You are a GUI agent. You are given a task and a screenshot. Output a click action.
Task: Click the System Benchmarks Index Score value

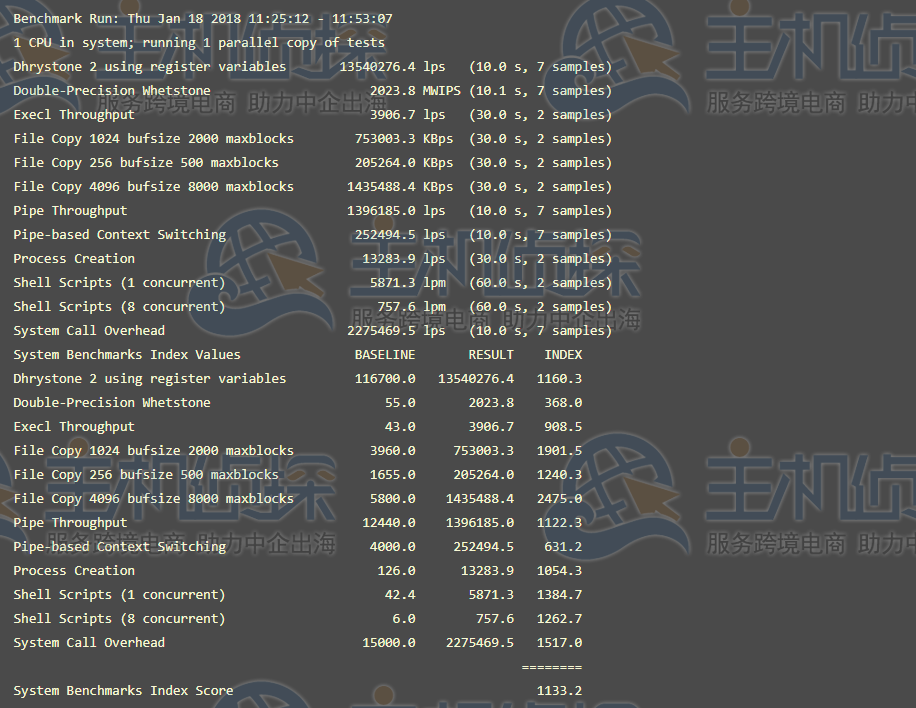(x=560, y=690)
